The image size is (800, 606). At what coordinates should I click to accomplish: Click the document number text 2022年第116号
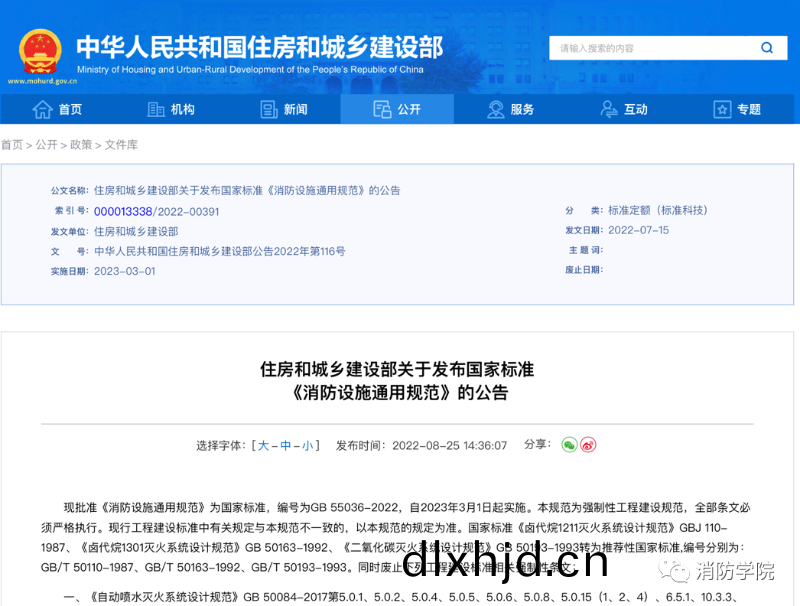click(x=310, y=251)
